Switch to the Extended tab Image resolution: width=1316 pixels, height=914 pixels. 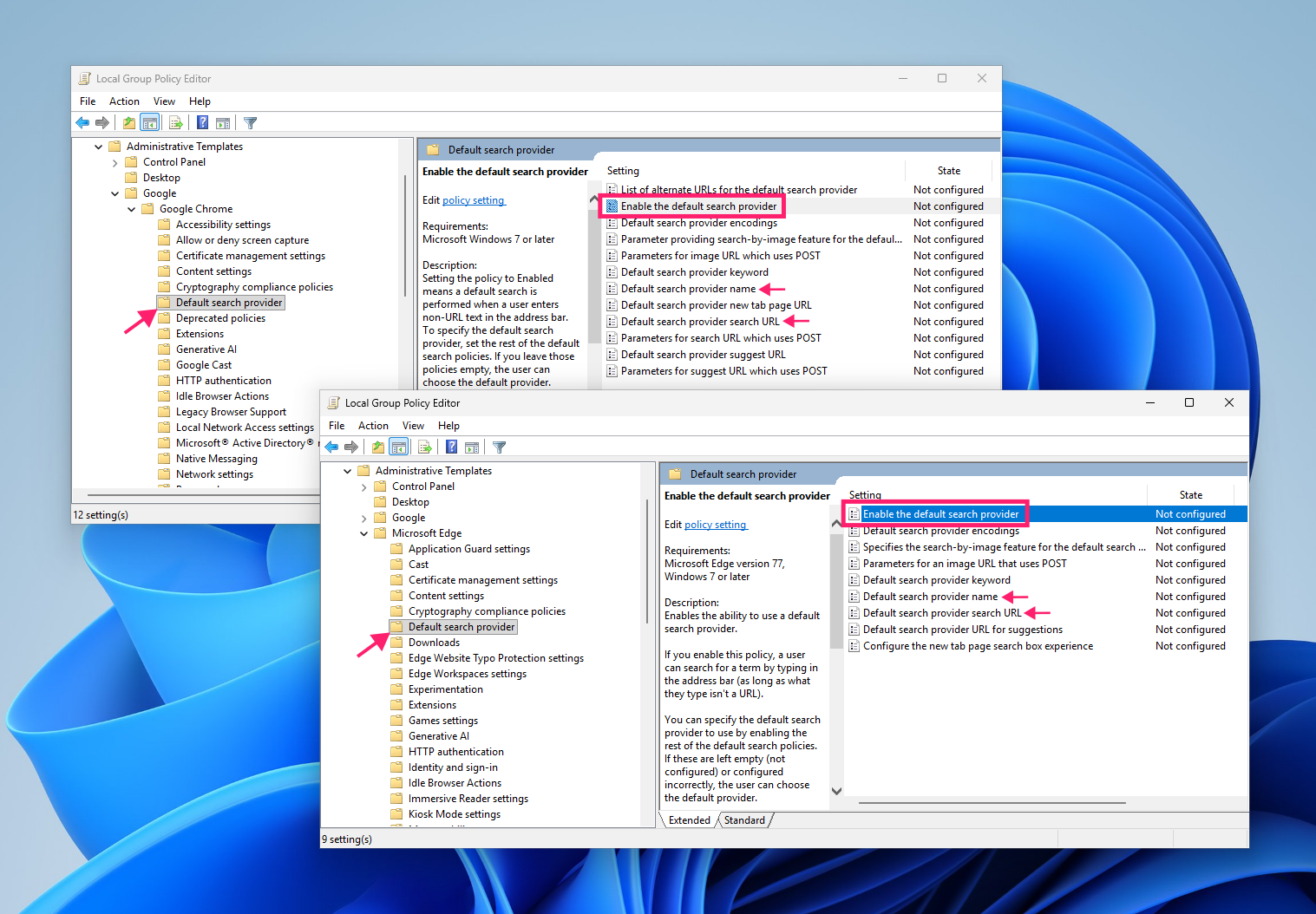coord(689,820)
